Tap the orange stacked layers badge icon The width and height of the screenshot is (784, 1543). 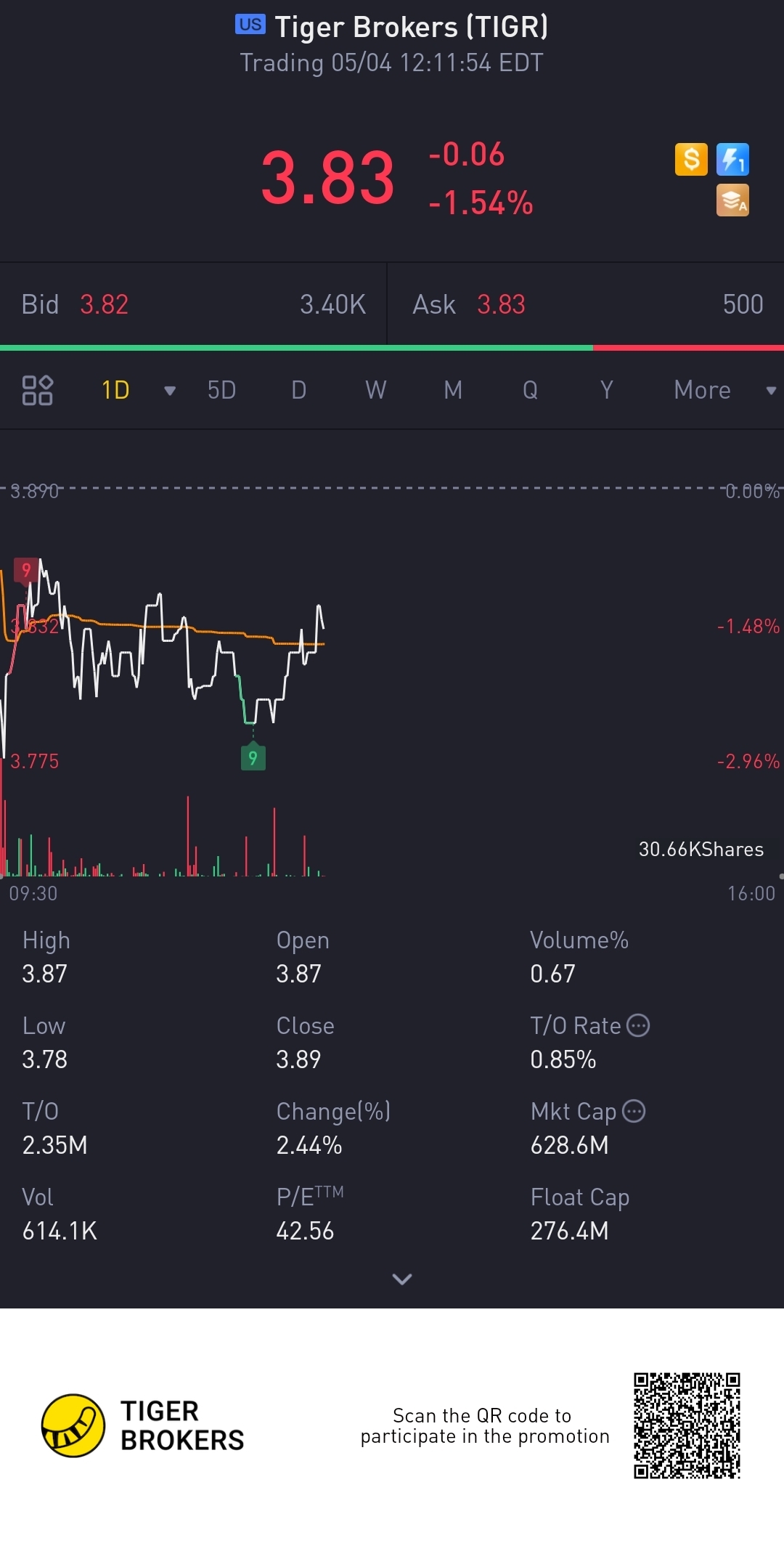tap(732, 200)
